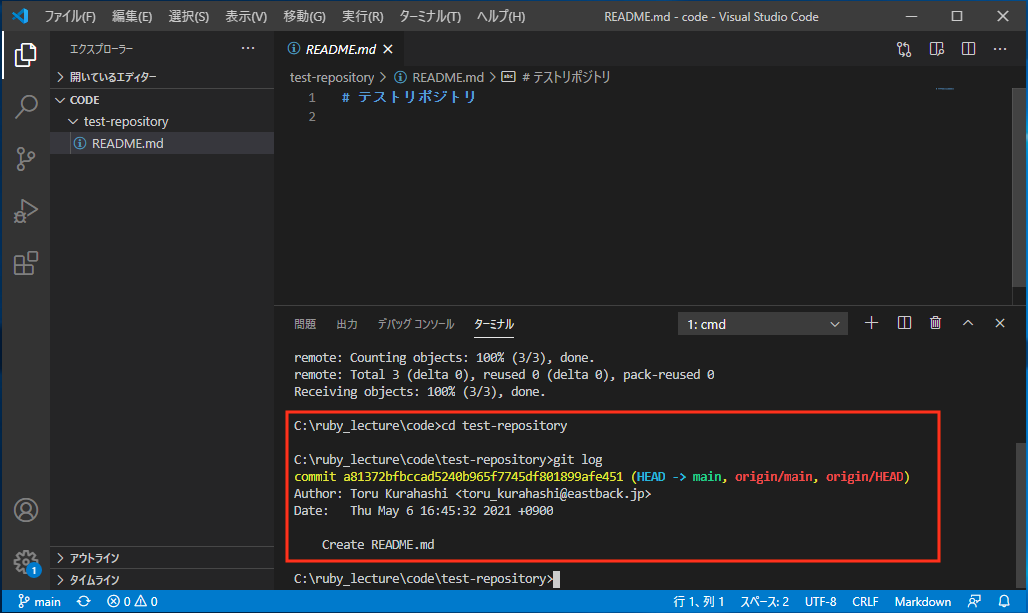1028x613 pixels.
Task: Open the 表示(V) menu
Action: (x=246, y=16)
